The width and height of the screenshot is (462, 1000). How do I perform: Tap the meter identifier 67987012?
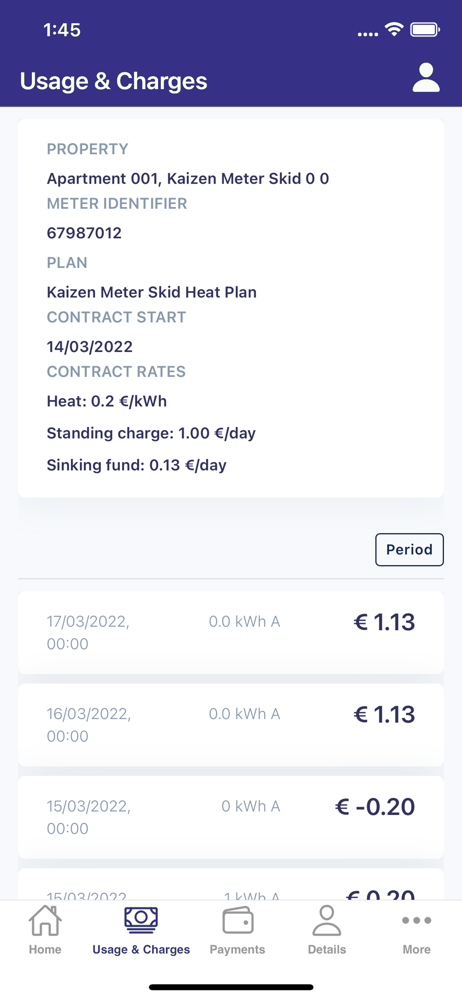84,233
